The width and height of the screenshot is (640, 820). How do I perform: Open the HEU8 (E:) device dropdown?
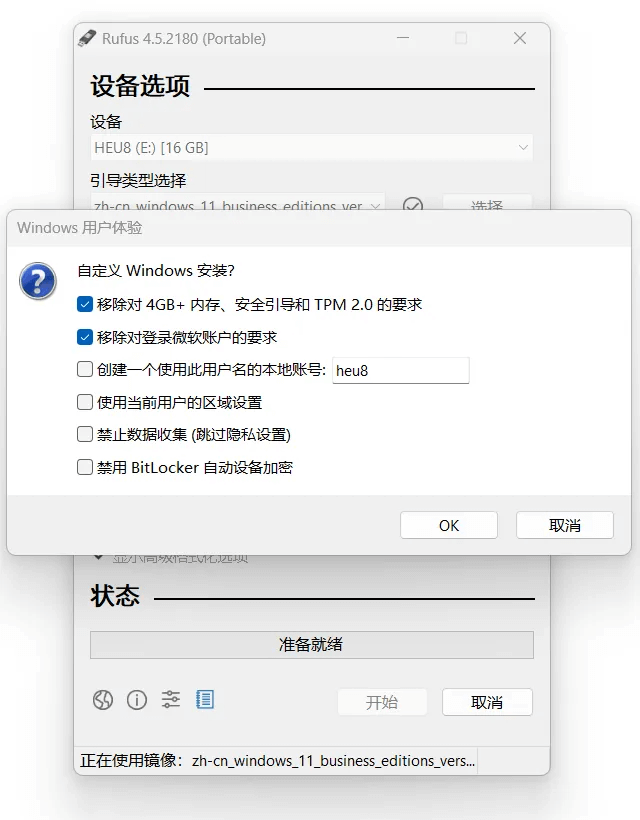[312, 147]
